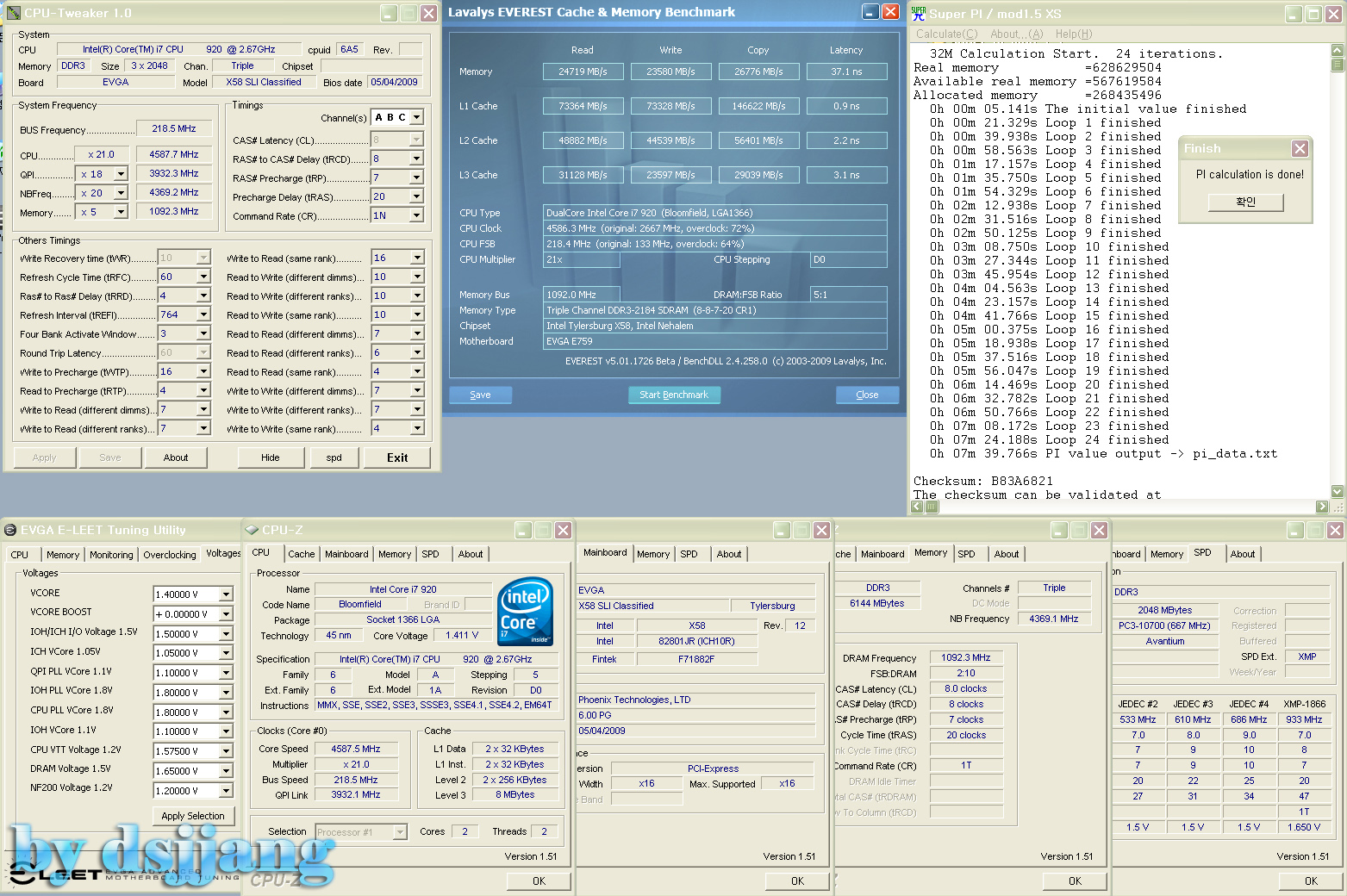1347x896 pixels.
Task: Expand the RAS# to CAS# Delay dropdown
Action: coord(416,159)
